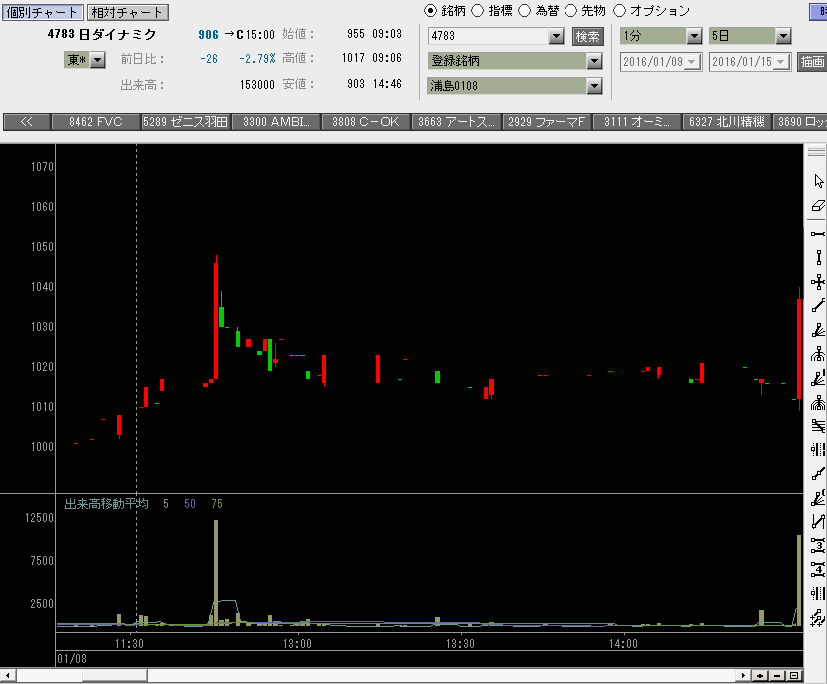Click the 検索 search button
This screenshot has height=684, width=827.
tap(588, 36)
